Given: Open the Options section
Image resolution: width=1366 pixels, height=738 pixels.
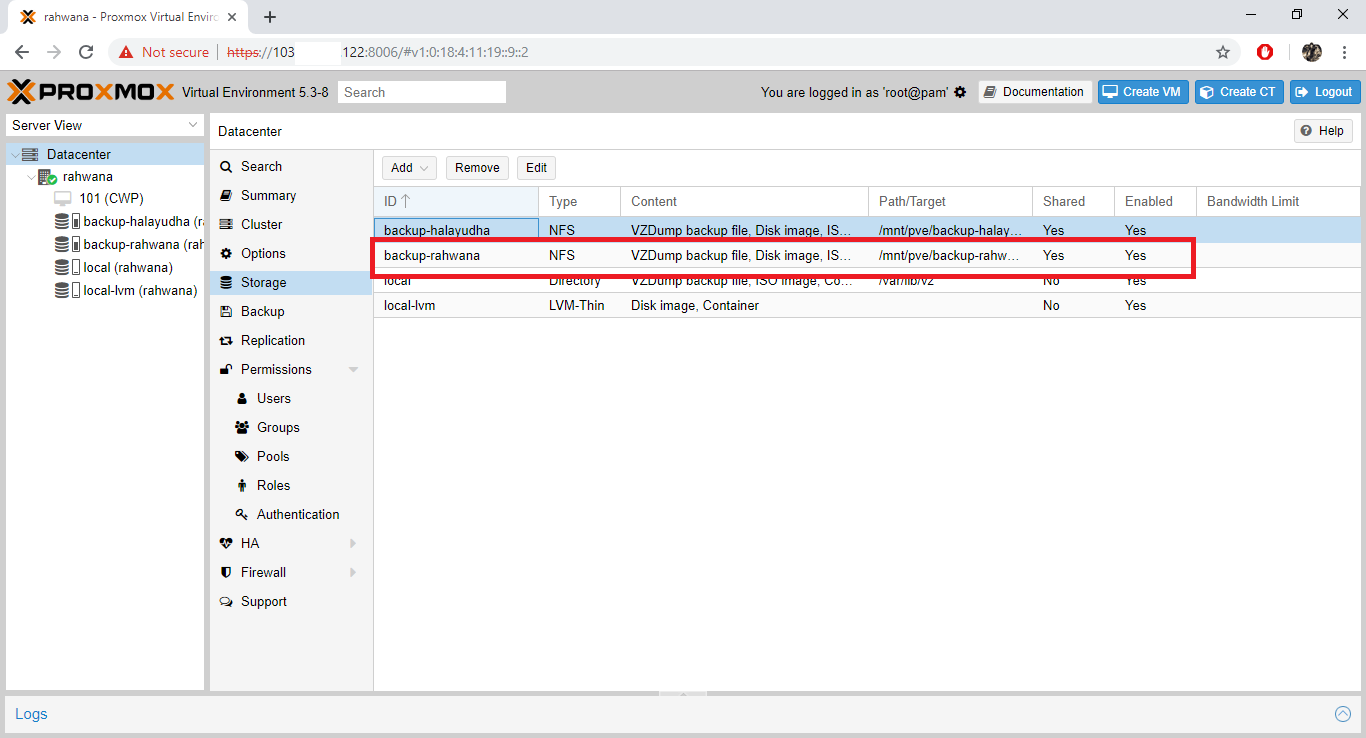Looking at the screenshot, I should click(x=291, y=254).
